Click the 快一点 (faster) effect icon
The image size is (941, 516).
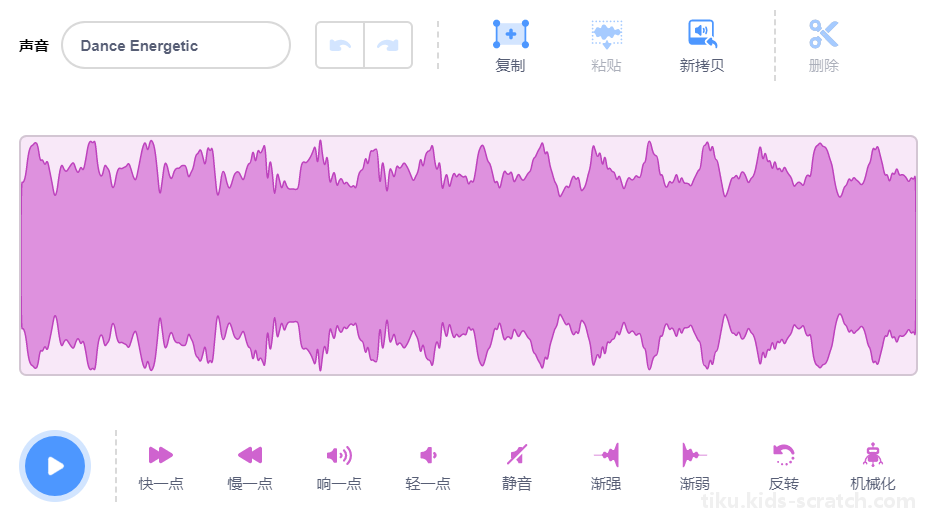tap(161, 455)
